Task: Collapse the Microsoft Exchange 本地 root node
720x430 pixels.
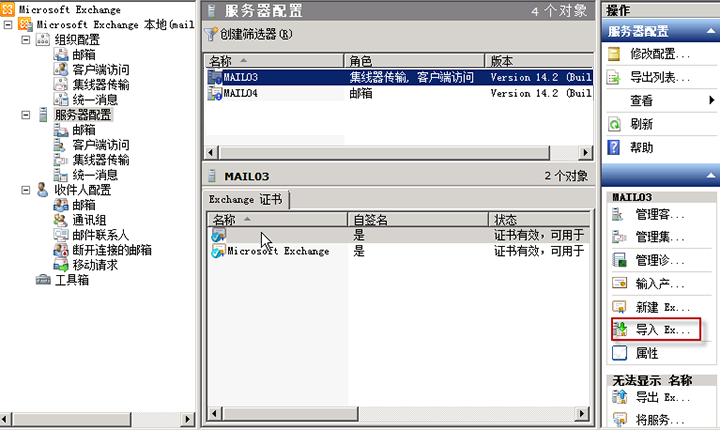Action: click(x=8, y=25)
